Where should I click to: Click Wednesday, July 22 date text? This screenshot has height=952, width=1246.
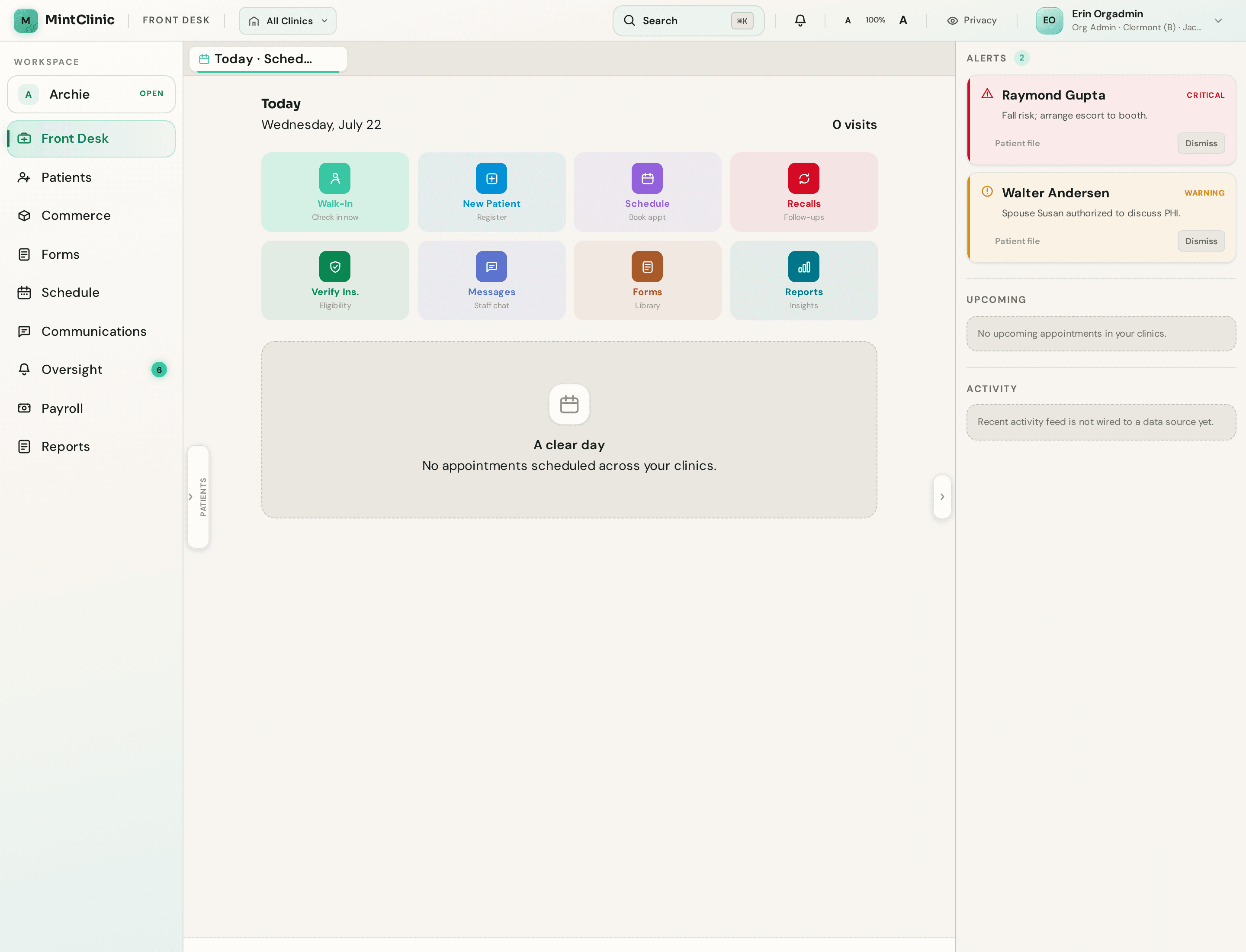pos(321,125)
